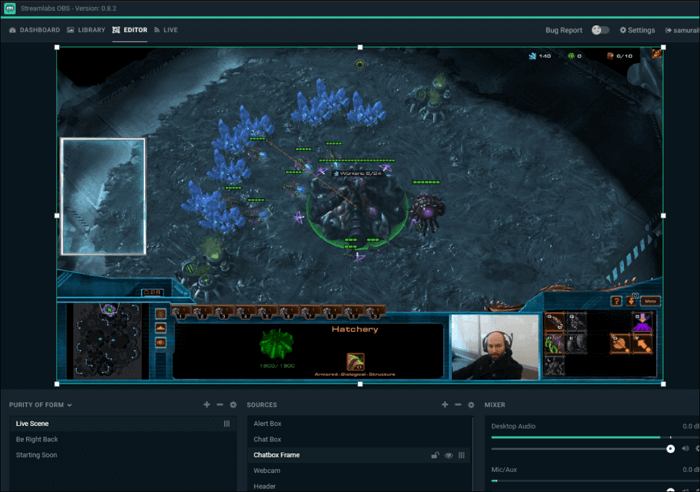Go to the Live tab
Image resolution: width=700 pixels, height=492 pixels.
166,30
